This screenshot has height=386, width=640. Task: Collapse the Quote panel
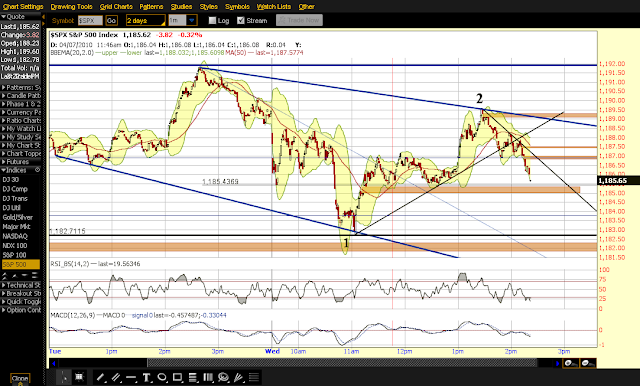[x=20, y=17]
